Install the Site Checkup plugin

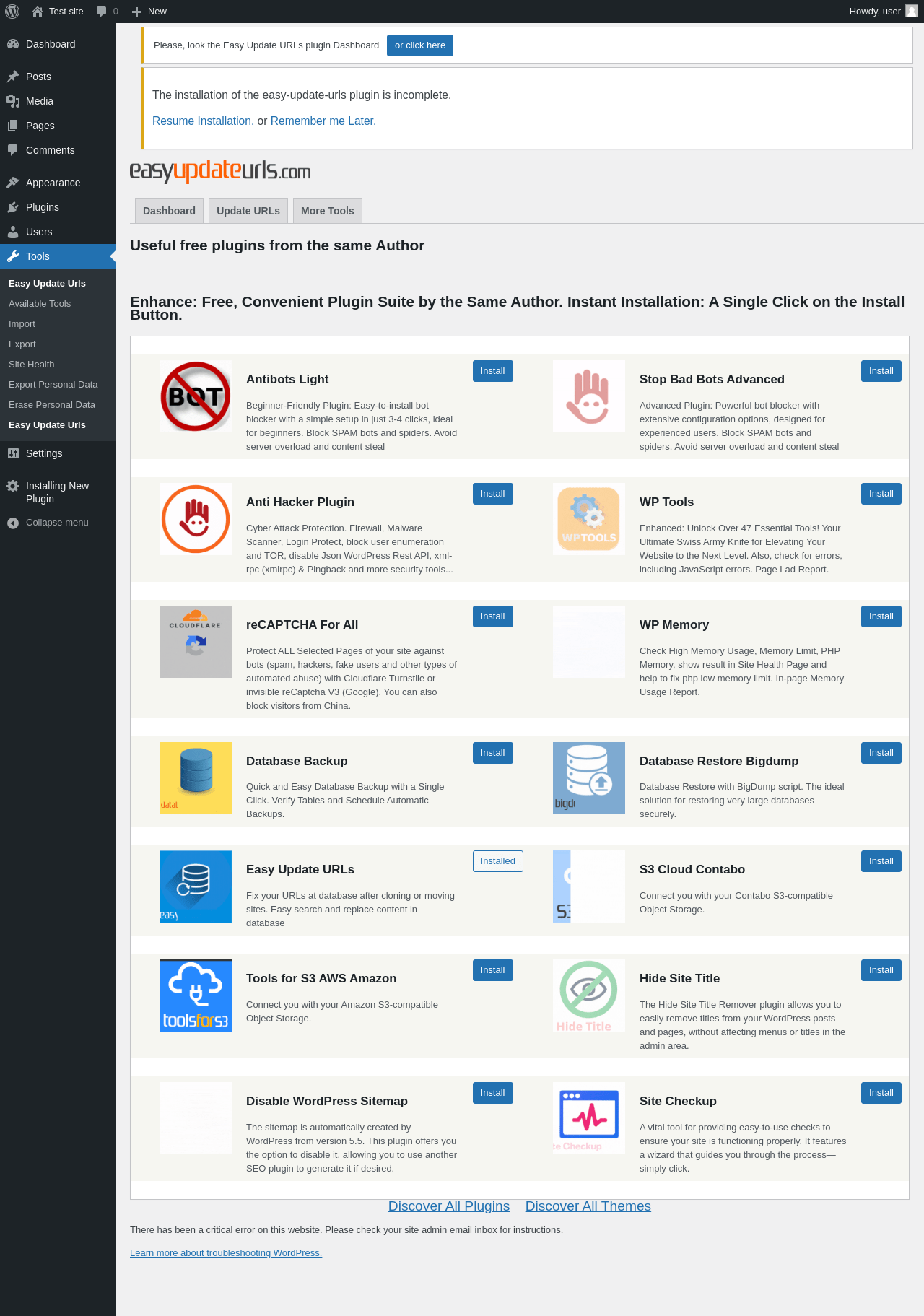click(x=881, y=1093)
